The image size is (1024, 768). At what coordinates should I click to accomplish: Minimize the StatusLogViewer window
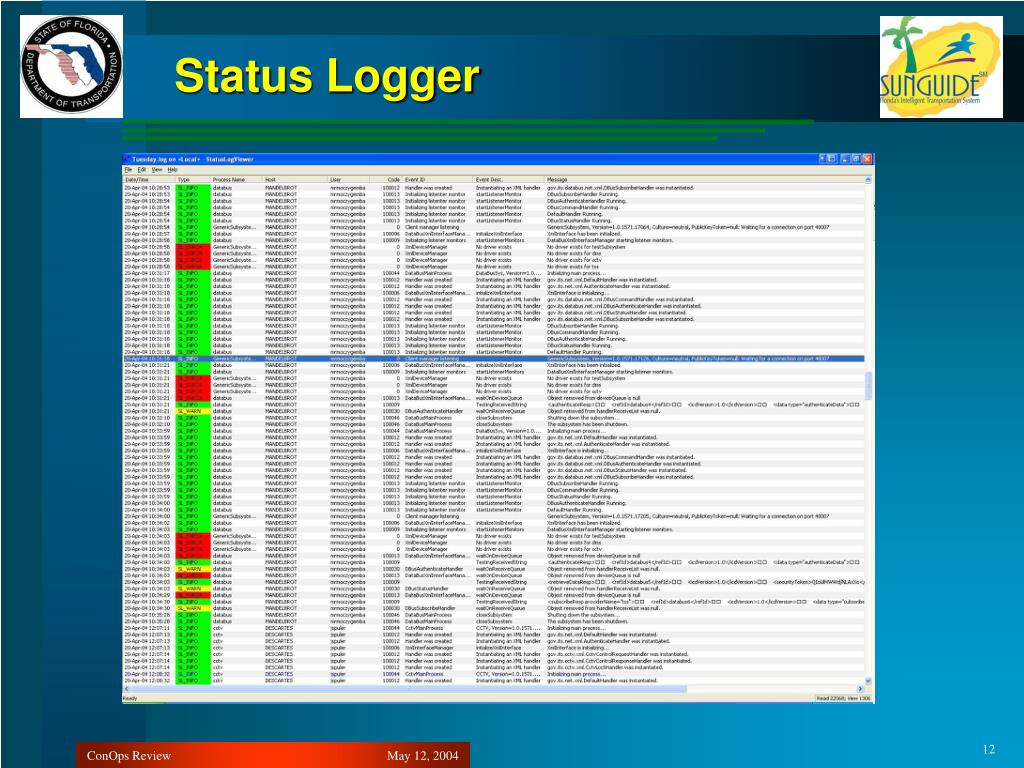844,159
